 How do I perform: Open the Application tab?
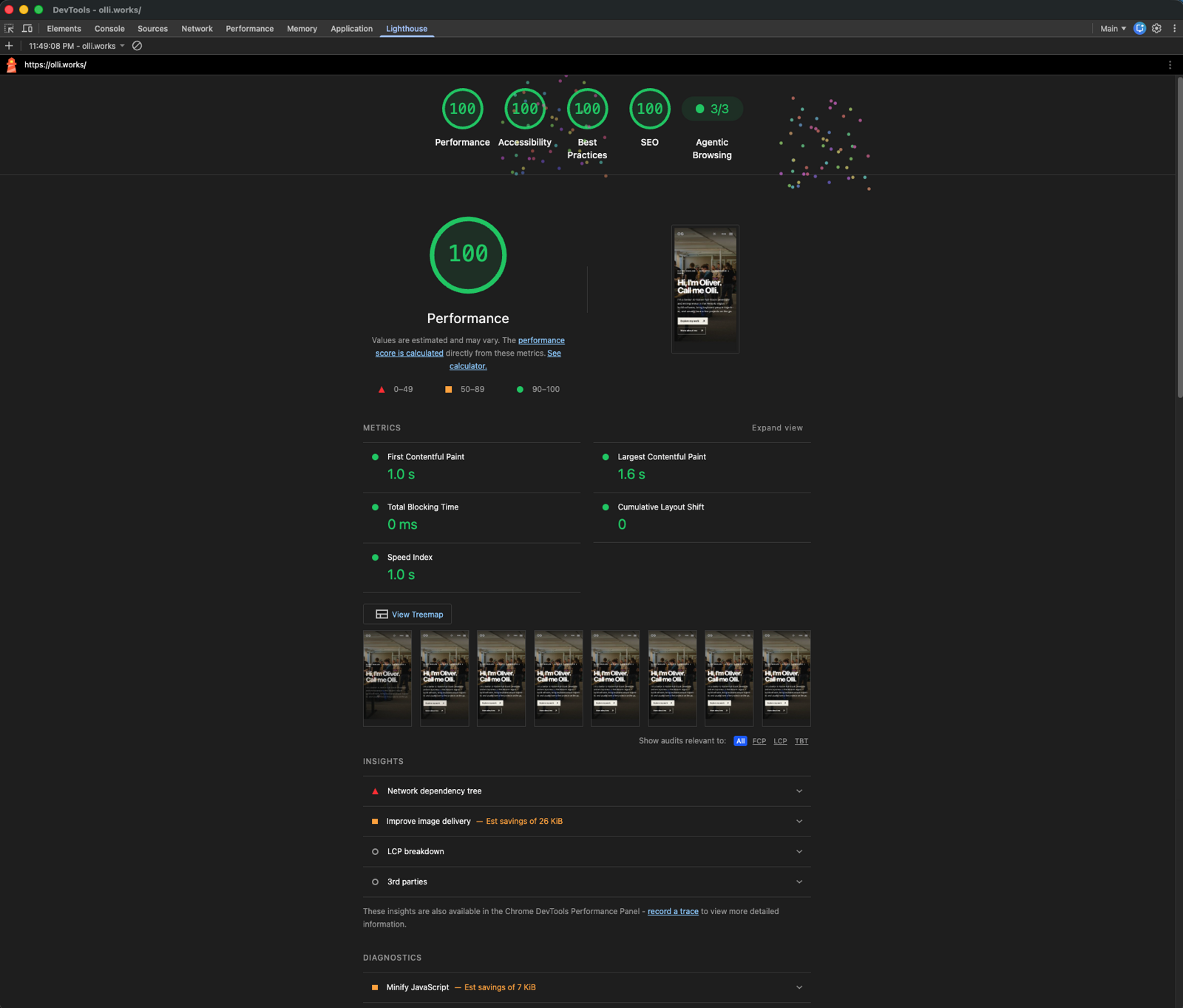(x=351, y=29)
